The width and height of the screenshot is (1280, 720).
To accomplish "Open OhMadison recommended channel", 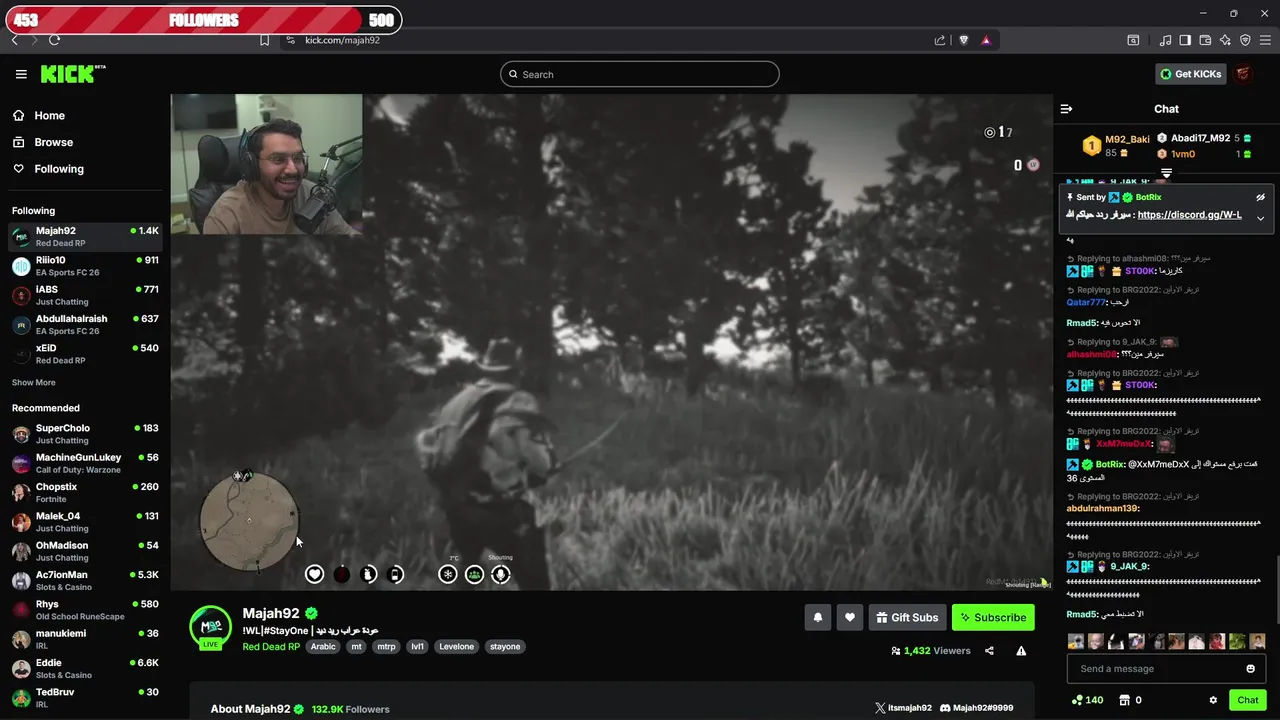I will [x=85, y=551].
